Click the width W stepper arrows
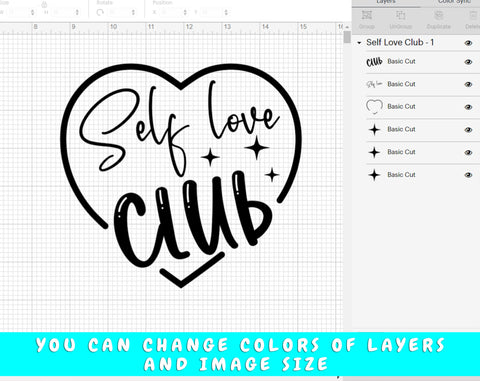The image size is (480, 381). pos(32,13)
